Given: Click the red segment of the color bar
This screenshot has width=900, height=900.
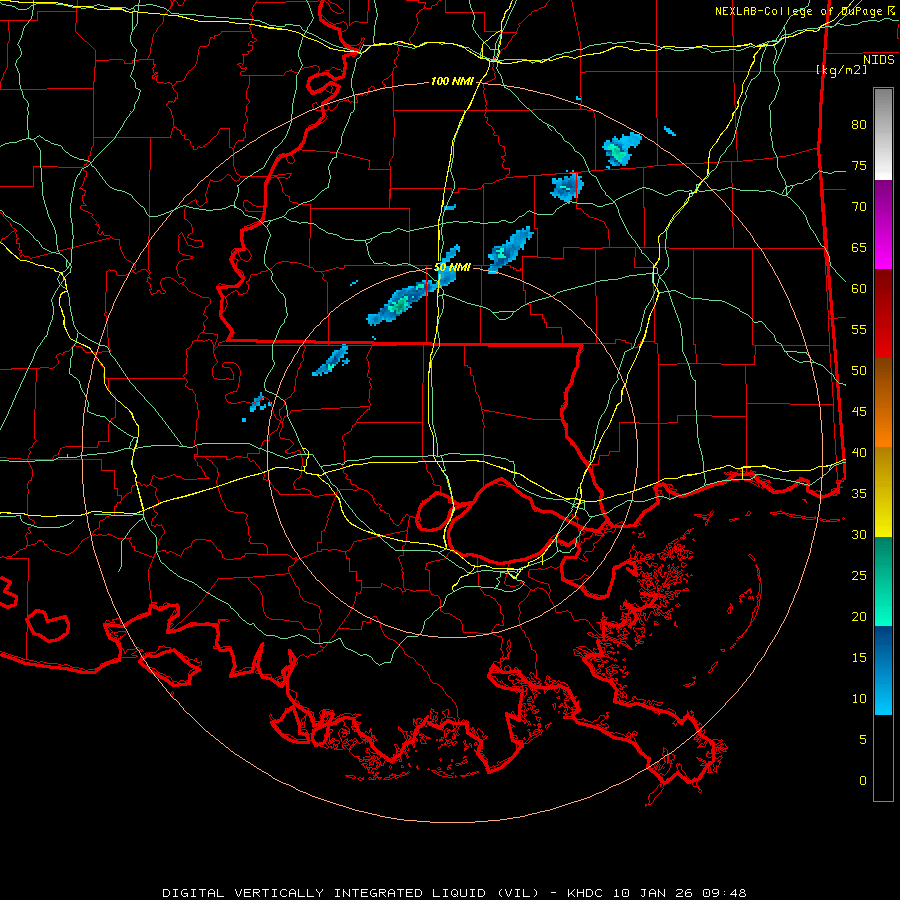Looking at the screenshot, I should point(883,314).
